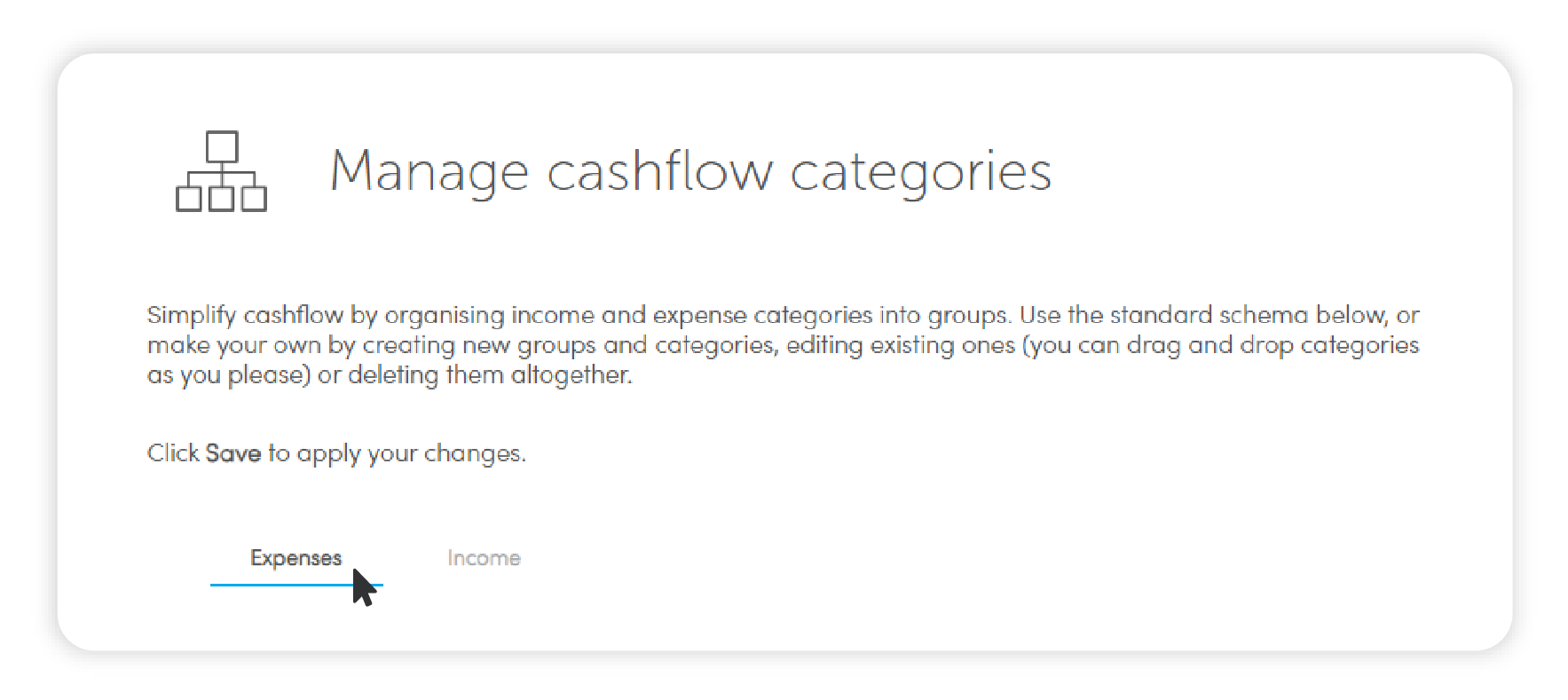
Task: Click the 'deleting them altogether' text
Action: [x=490, y=375]
